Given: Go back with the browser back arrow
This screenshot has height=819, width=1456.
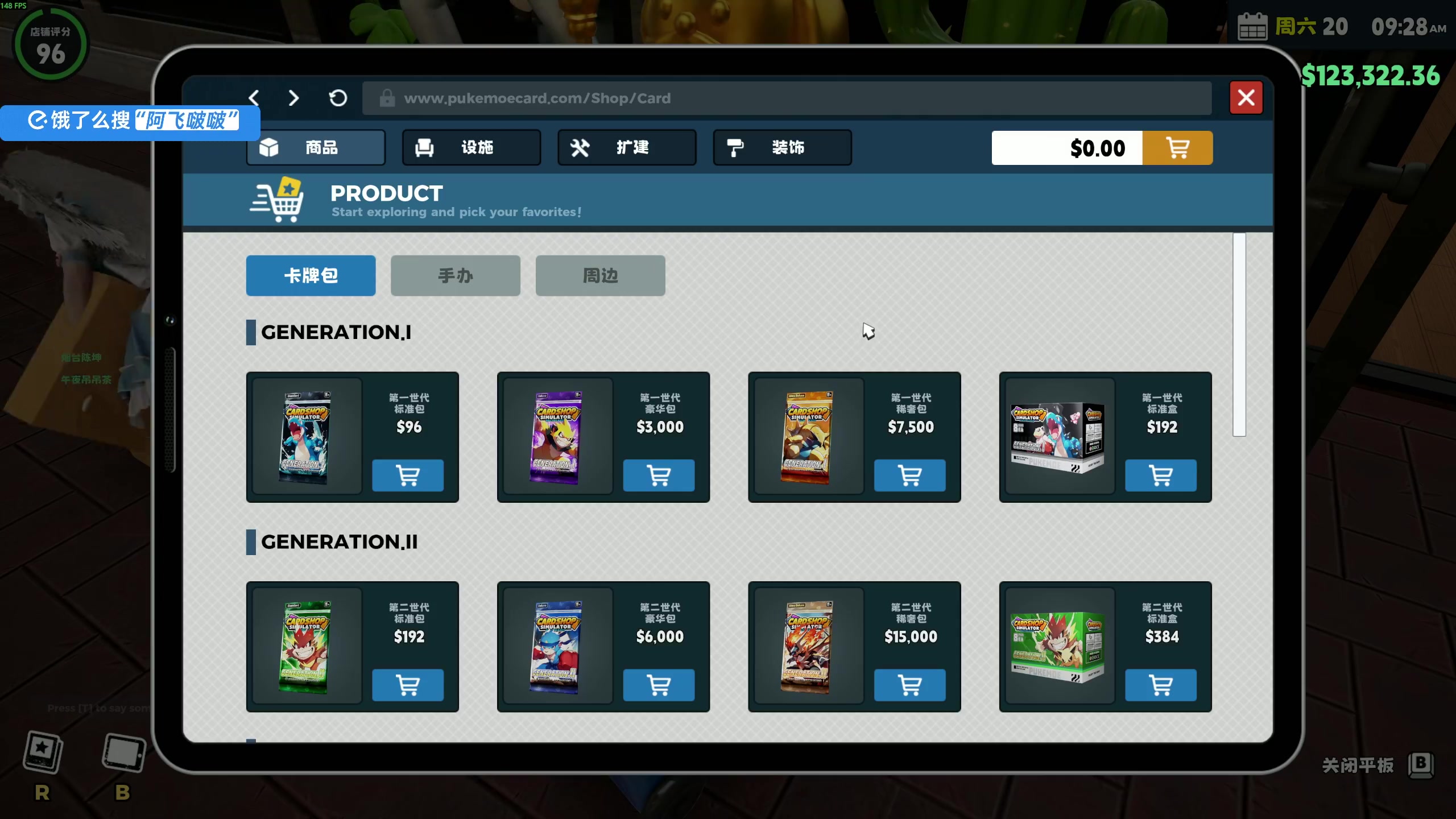Looking at the screenshot, I should point(254,98).
